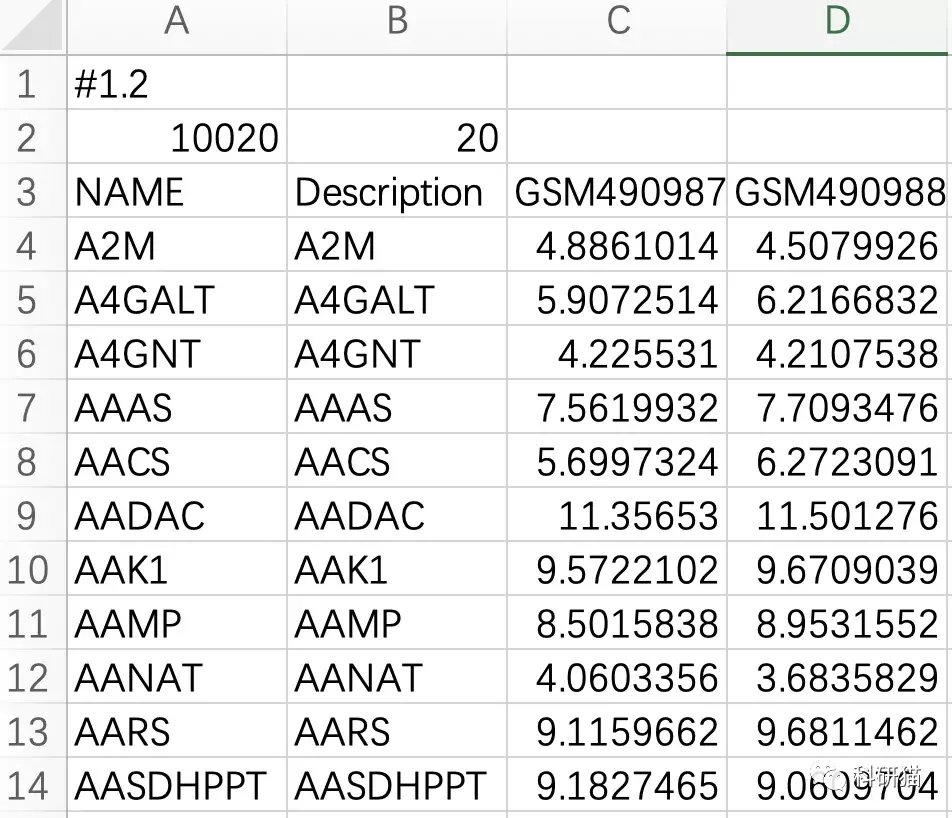Select column C header
The height and width of the screenshot is (818, 952).
(x=617, y=24)
